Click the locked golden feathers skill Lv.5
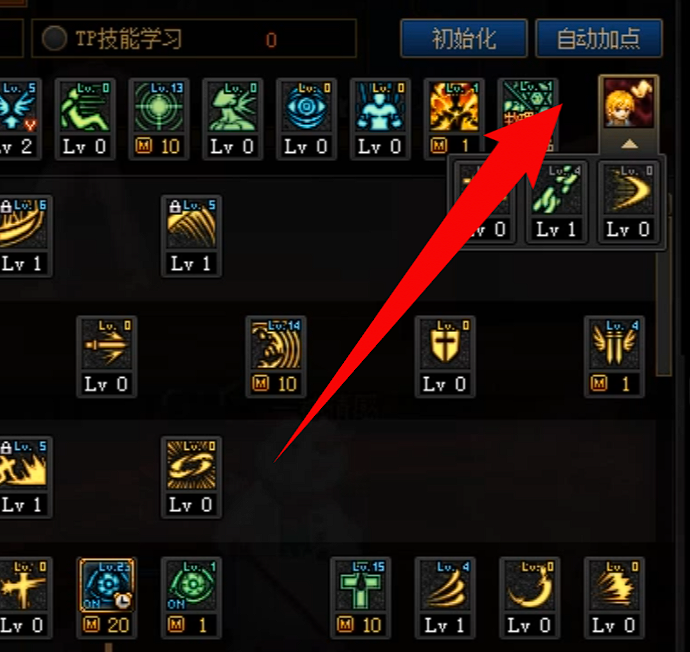 click(191, 224)
